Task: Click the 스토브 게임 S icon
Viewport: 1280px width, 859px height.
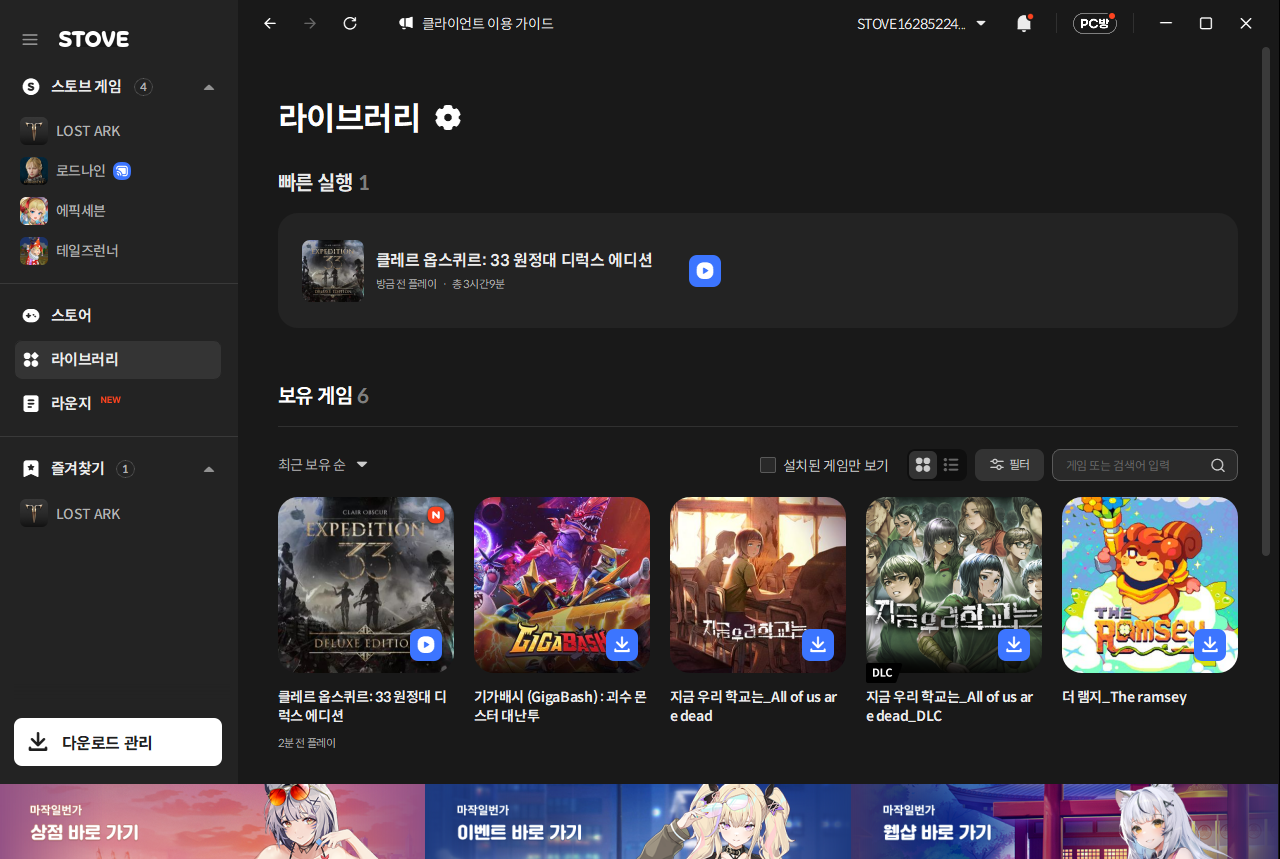Action: coord(31,87)
